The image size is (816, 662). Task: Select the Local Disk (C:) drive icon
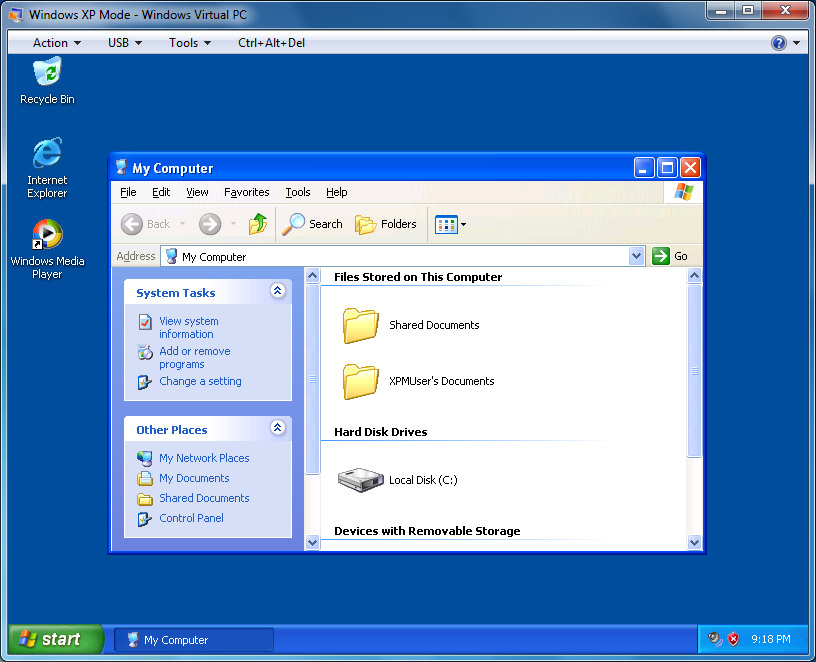tap(360, 480)
